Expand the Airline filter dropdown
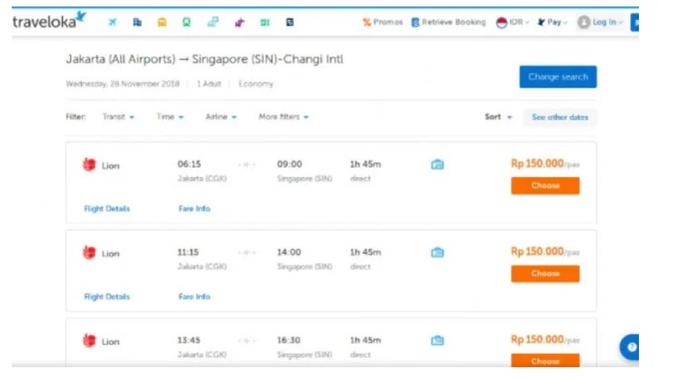This screenshot has width=673, height=379. point(221,117)
